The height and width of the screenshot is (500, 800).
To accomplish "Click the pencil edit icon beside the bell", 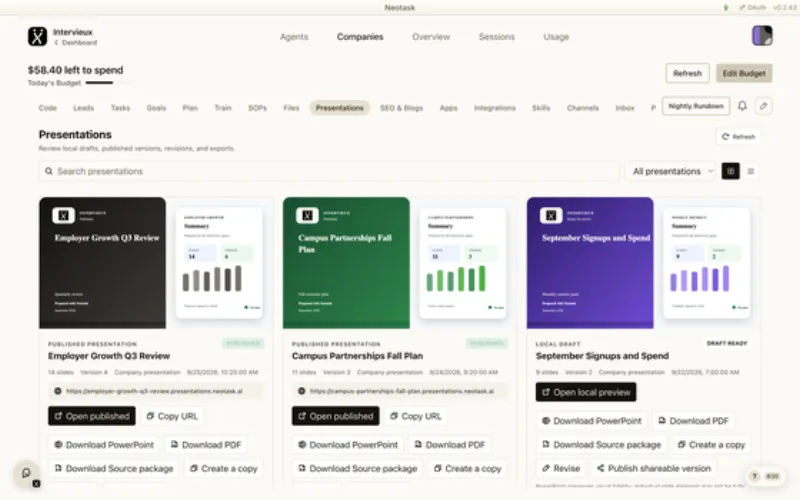I will 763,106.
